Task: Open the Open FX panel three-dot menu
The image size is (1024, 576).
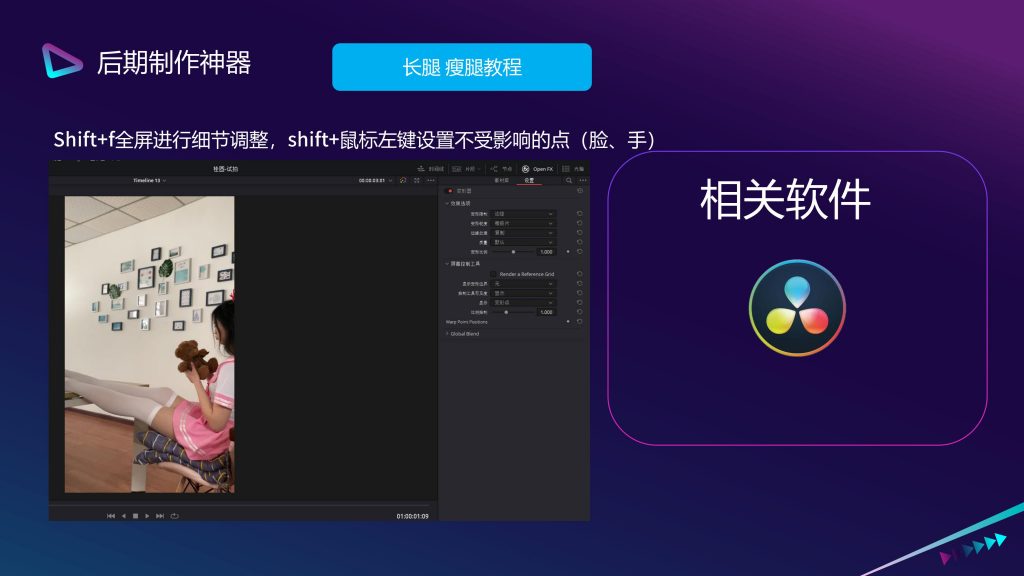Action: coord(583,180)
